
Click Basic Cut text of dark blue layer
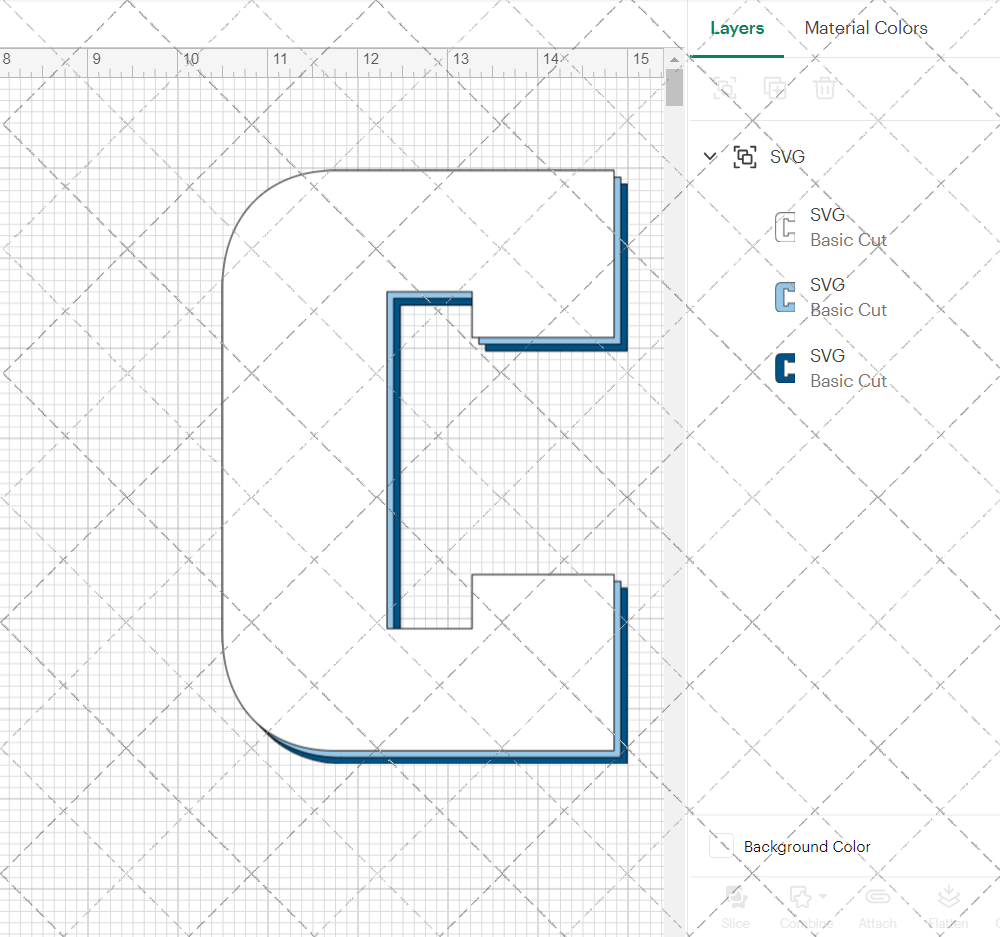848,381
